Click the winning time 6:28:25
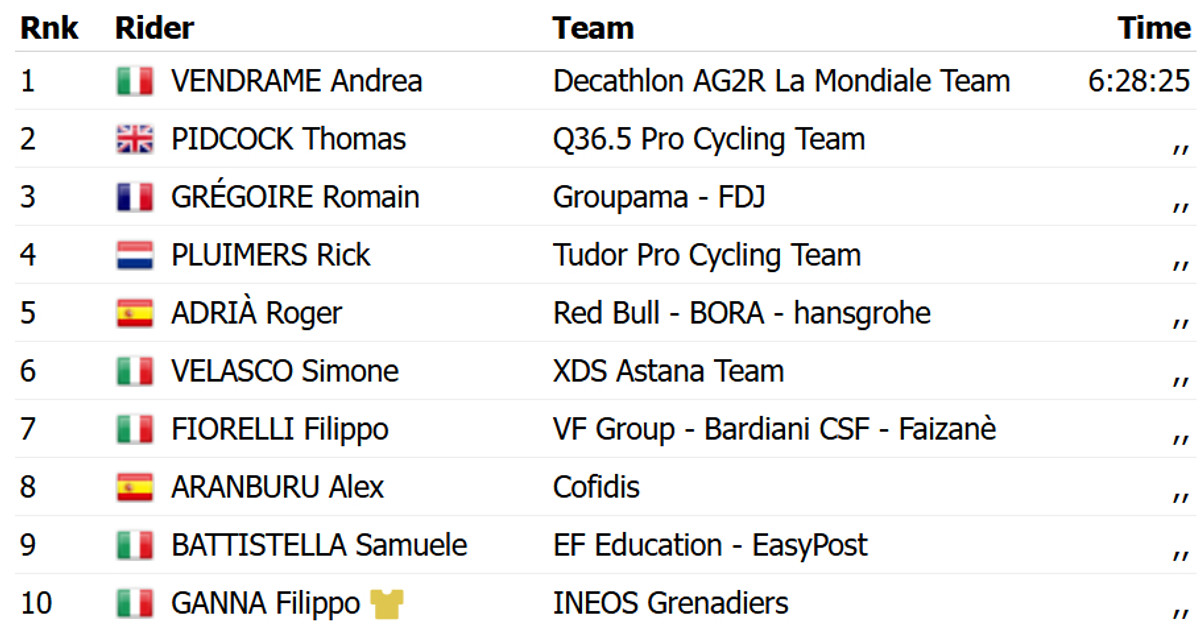Image resolution: width=1200 pixels, height=629 pixels. pyautogui.click(x=1139, y=81)
